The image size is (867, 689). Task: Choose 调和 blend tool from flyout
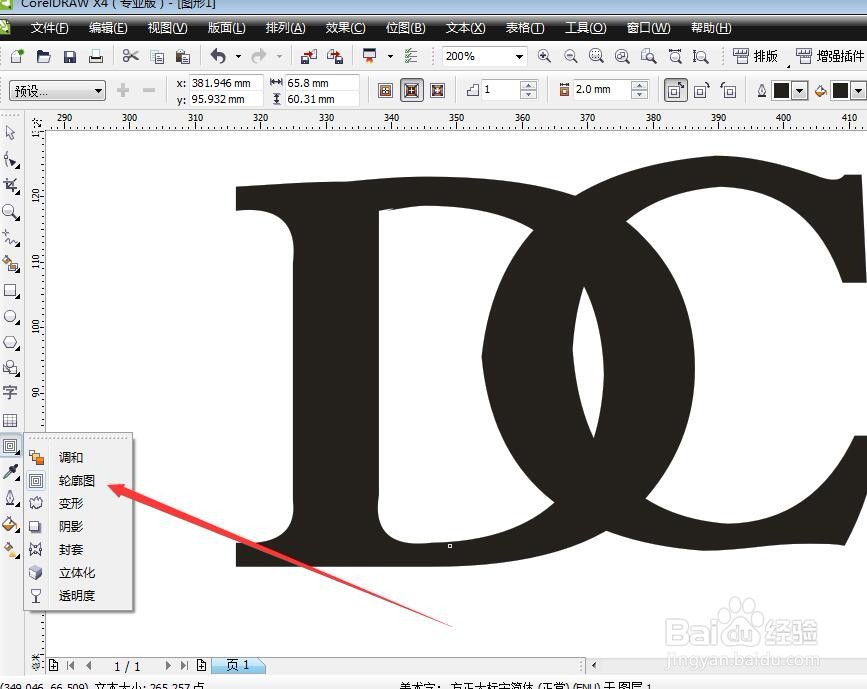tap(78, 457)
